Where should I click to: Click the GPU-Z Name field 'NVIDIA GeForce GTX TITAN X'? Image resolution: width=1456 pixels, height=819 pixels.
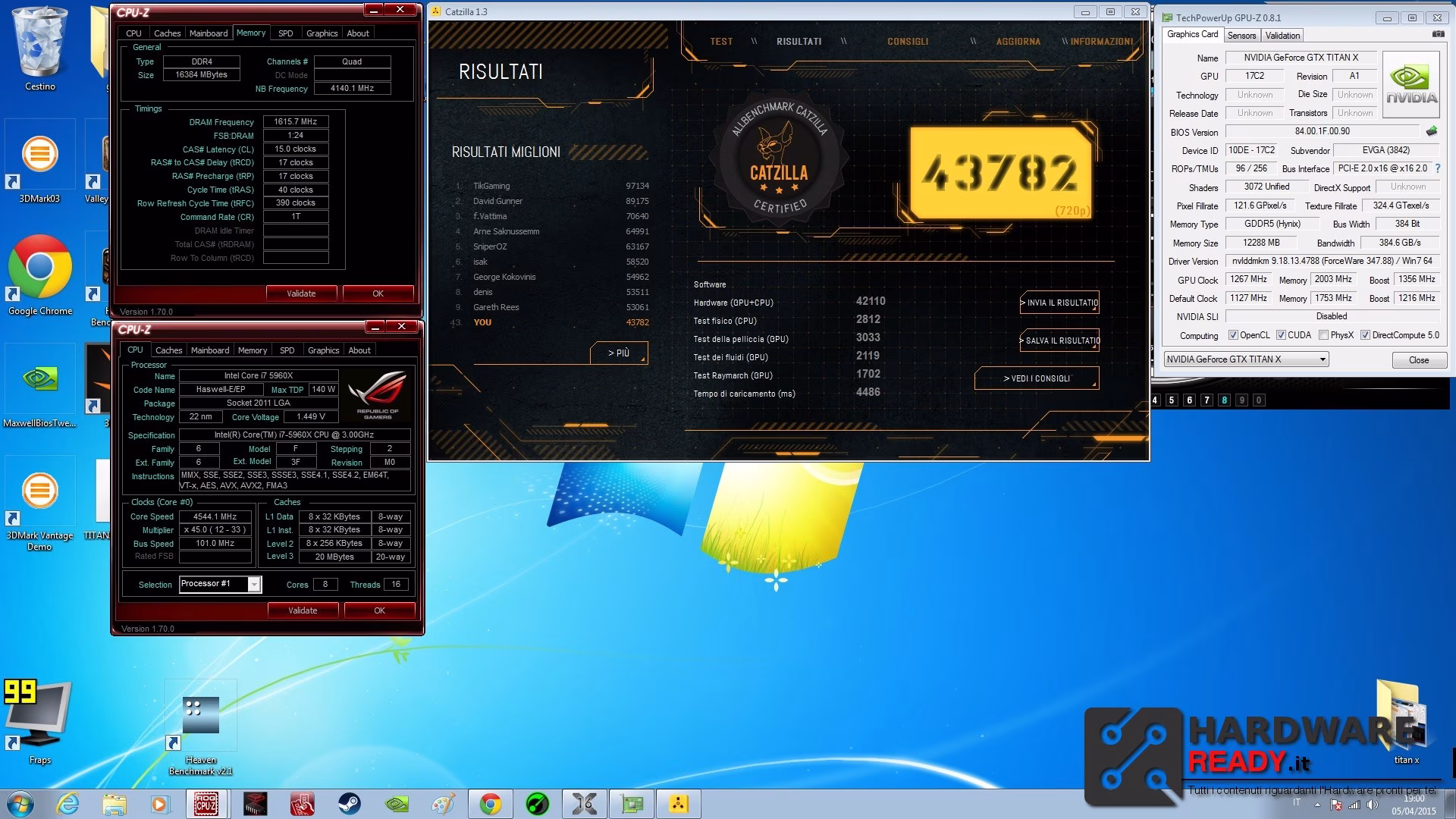point(1301,58)
